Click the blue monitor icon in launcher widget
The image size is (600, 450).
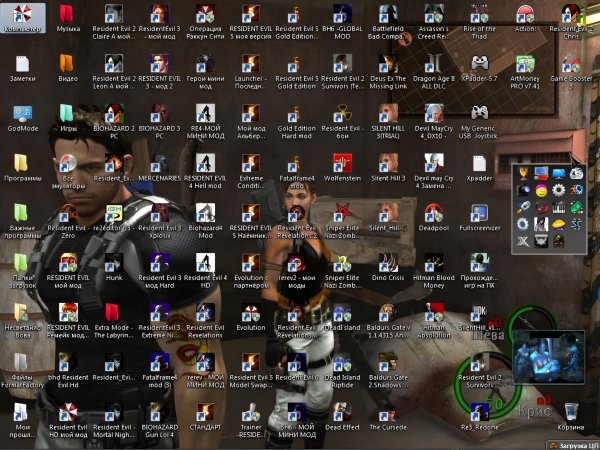tap(559, 173)
